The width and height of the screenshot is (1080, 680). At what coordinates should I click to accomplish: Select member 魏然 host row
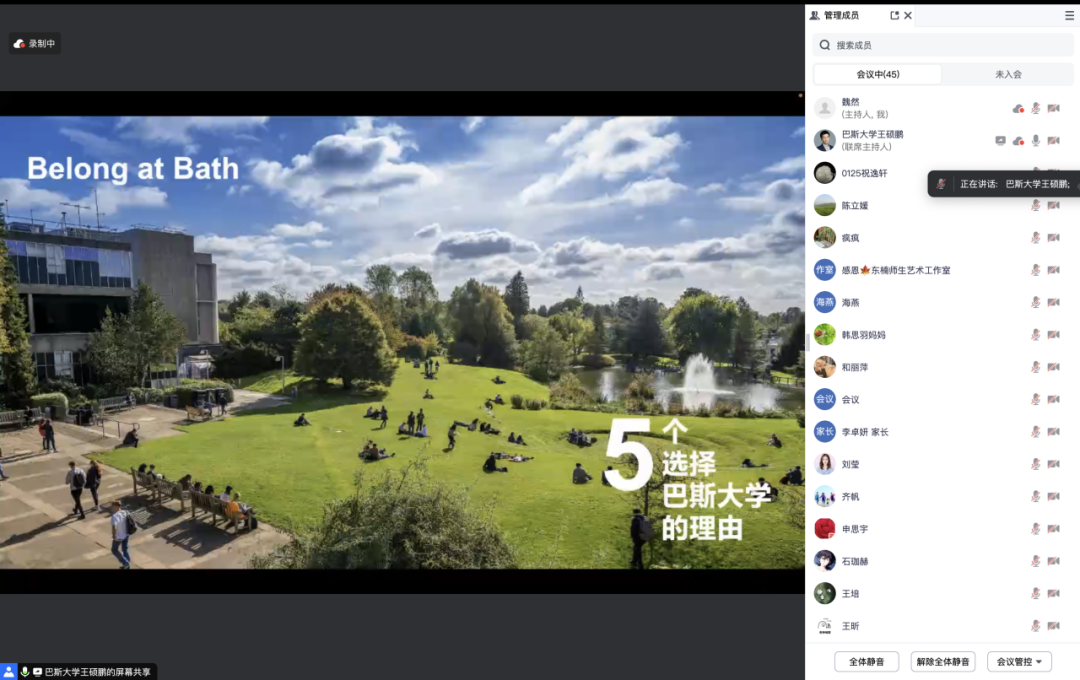942,108
